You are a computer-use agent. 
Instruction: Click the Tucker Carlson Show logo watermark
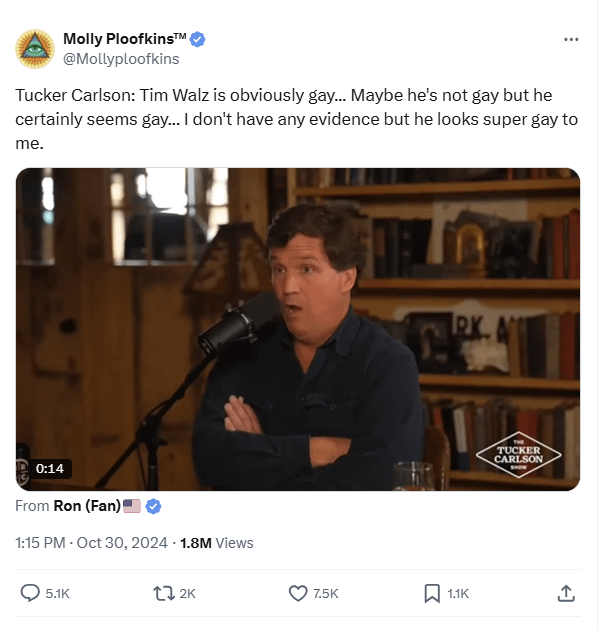(518, 454)
